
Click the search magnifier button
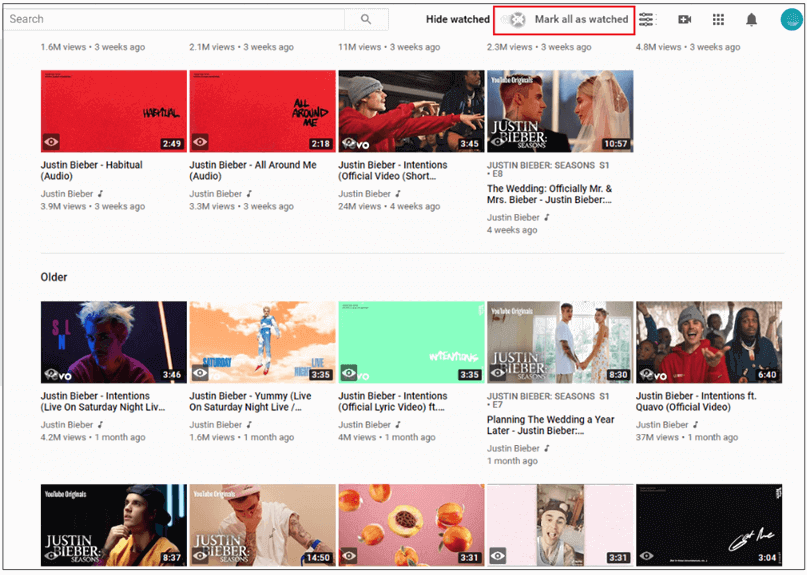pyautogui.click(x=366, y=19)
